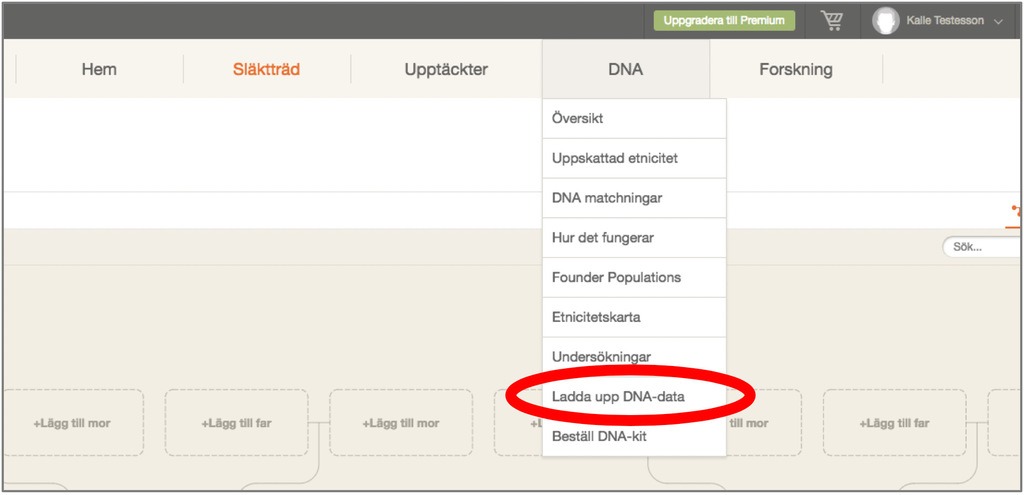Collapse the DNA menu tab
The width and height of the screenshot is (1024, 495).
[625, 69]
